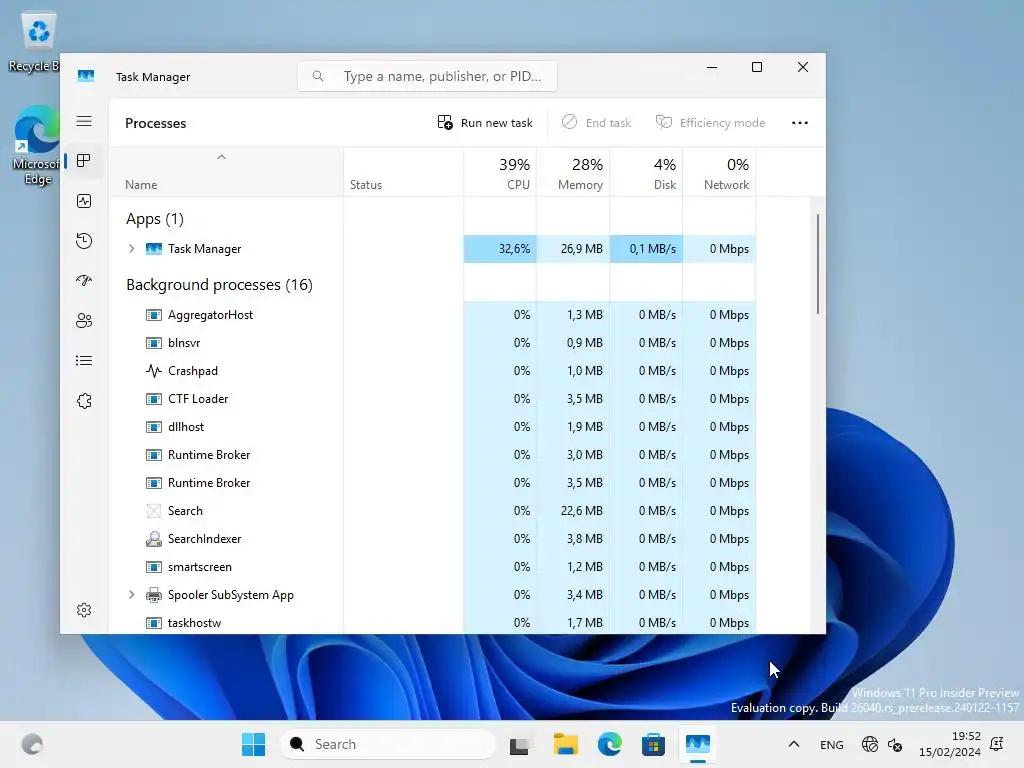Click the SearchIndexer magnifier icon
Viewport: 1024px width, 768px height.
point(153,539)
